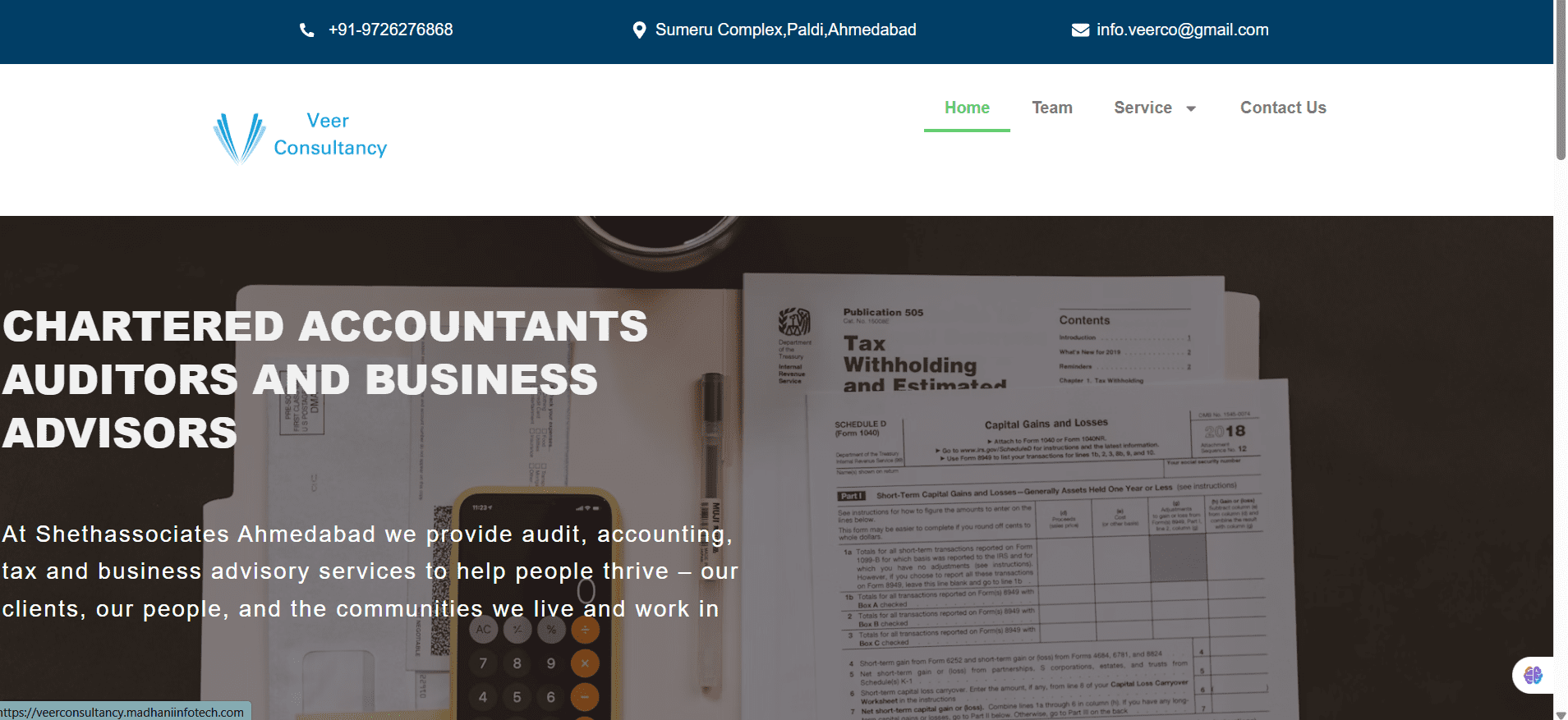The height and width of the screenshot is (720, 1568).
Task: Select the Service menu label
Action: (1142, 108)
